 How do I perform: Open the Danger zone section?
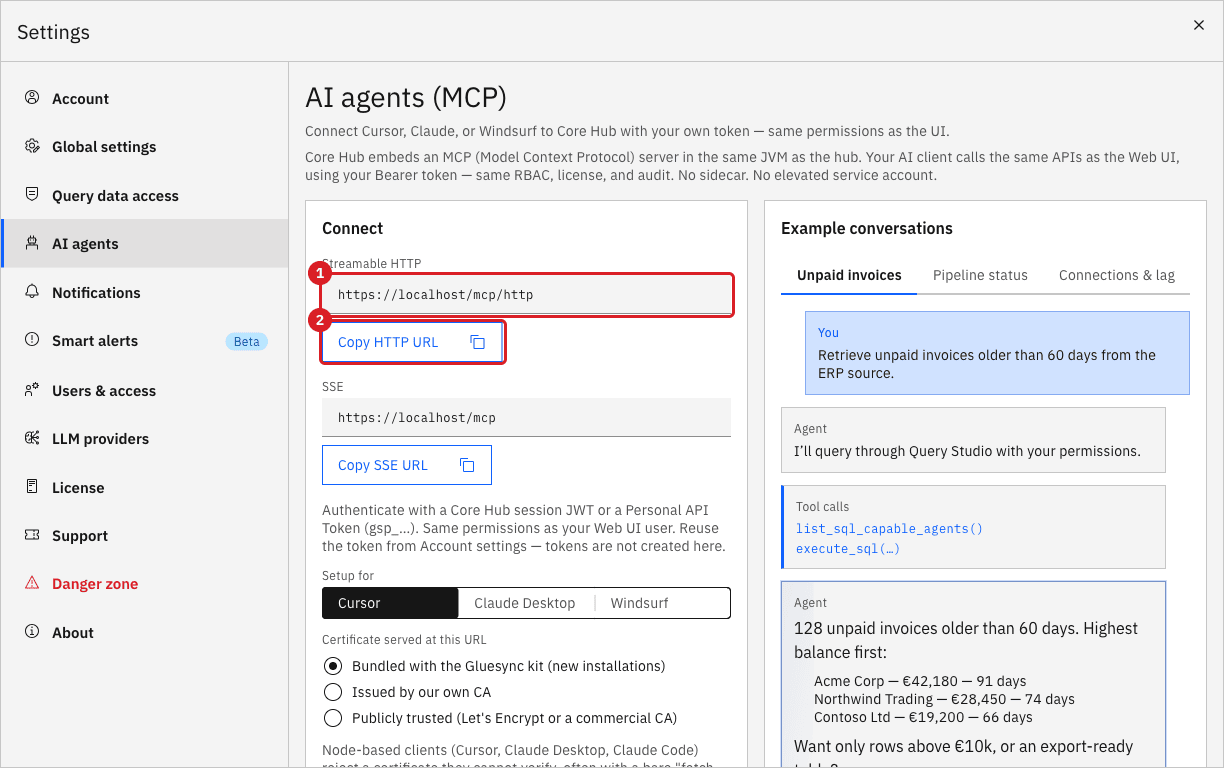[x=145, y=583]
